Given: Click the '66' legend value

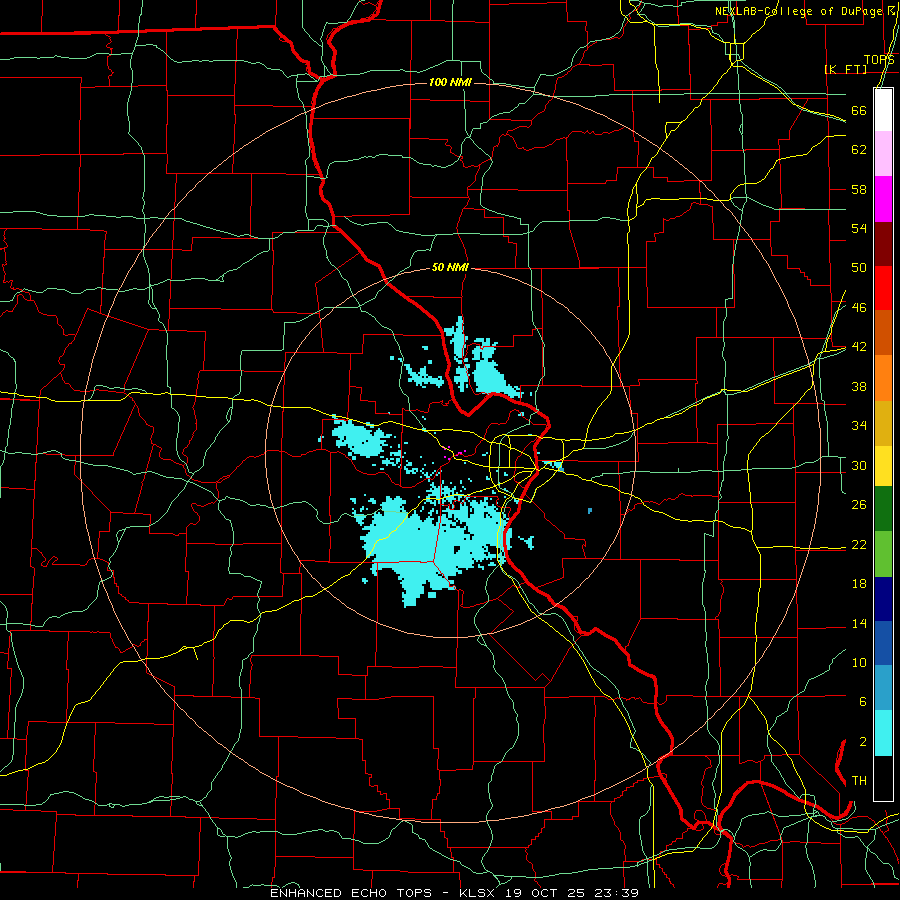Looking at the screenshot, I should (859, 110).
